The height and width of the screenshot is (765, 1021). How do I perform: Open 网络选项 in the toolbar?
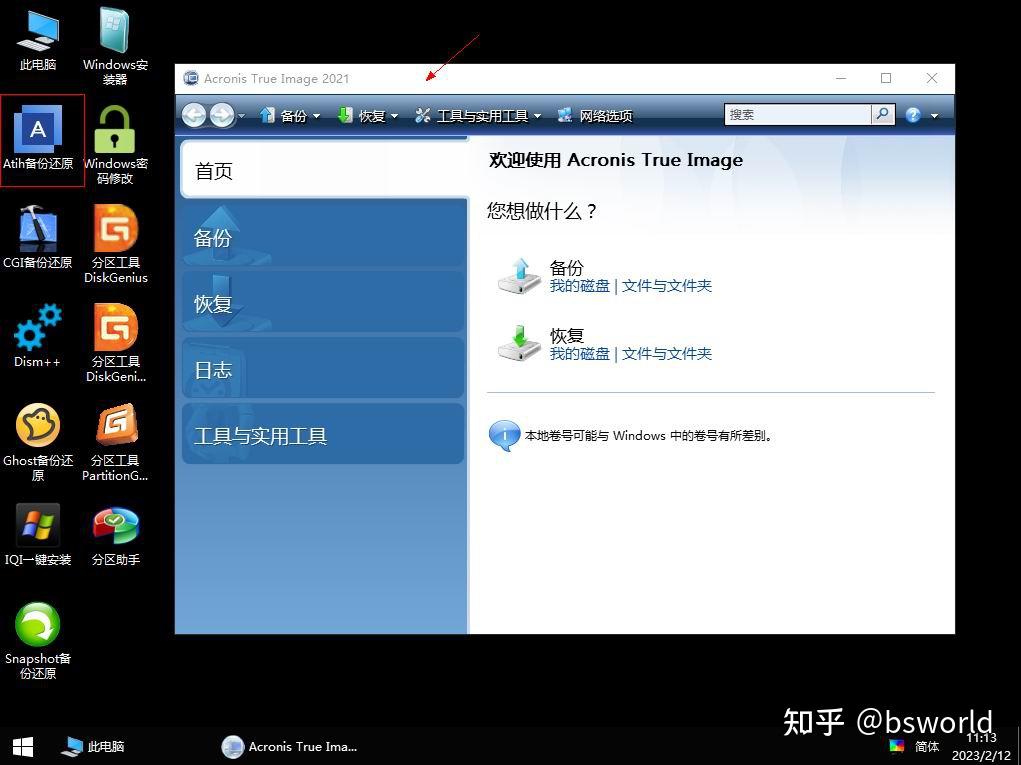595,116
